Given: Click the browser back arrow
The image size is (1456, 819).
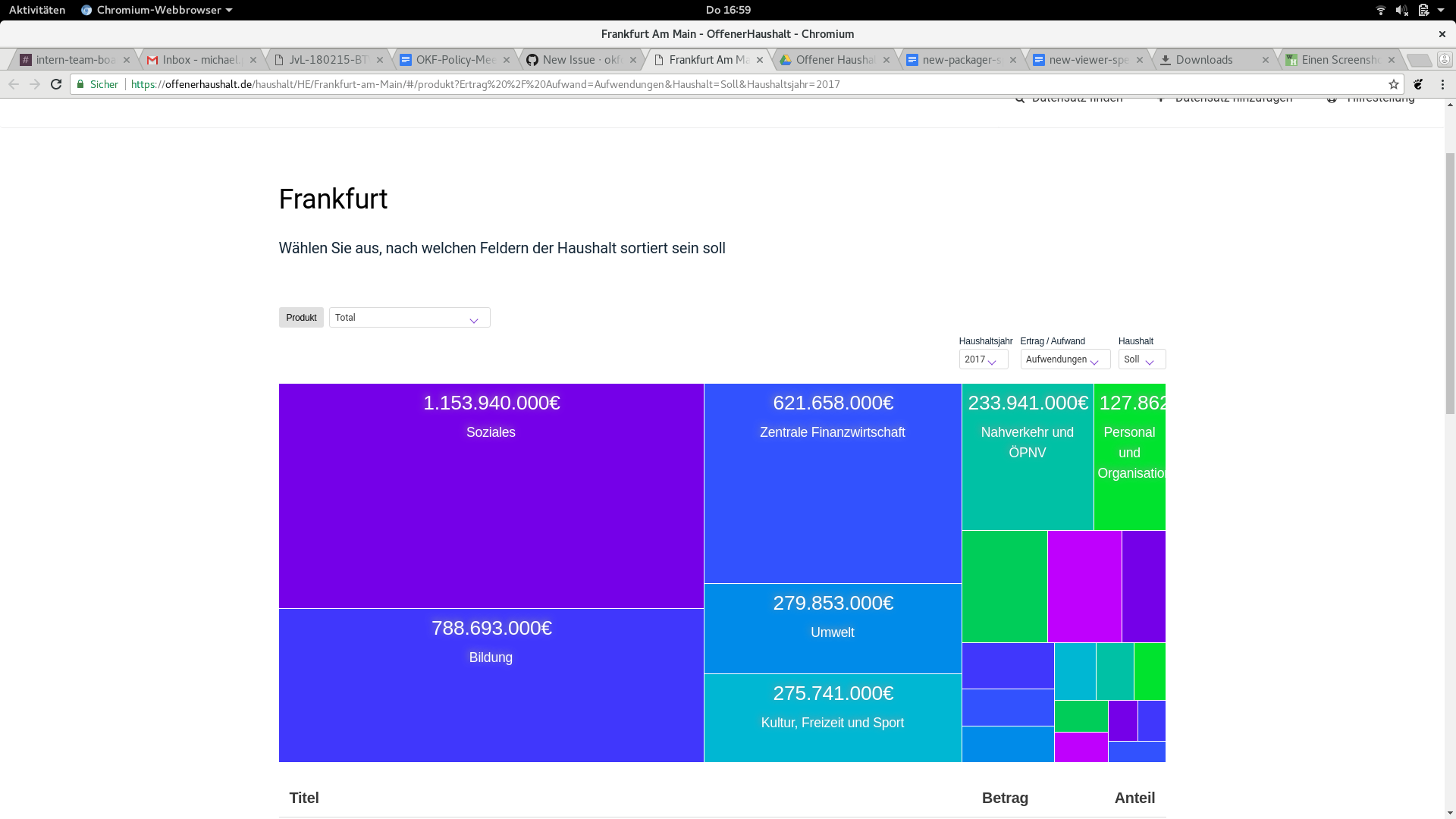Looking at the screenshot, I should pyautogui.click(x=14, y=84).
